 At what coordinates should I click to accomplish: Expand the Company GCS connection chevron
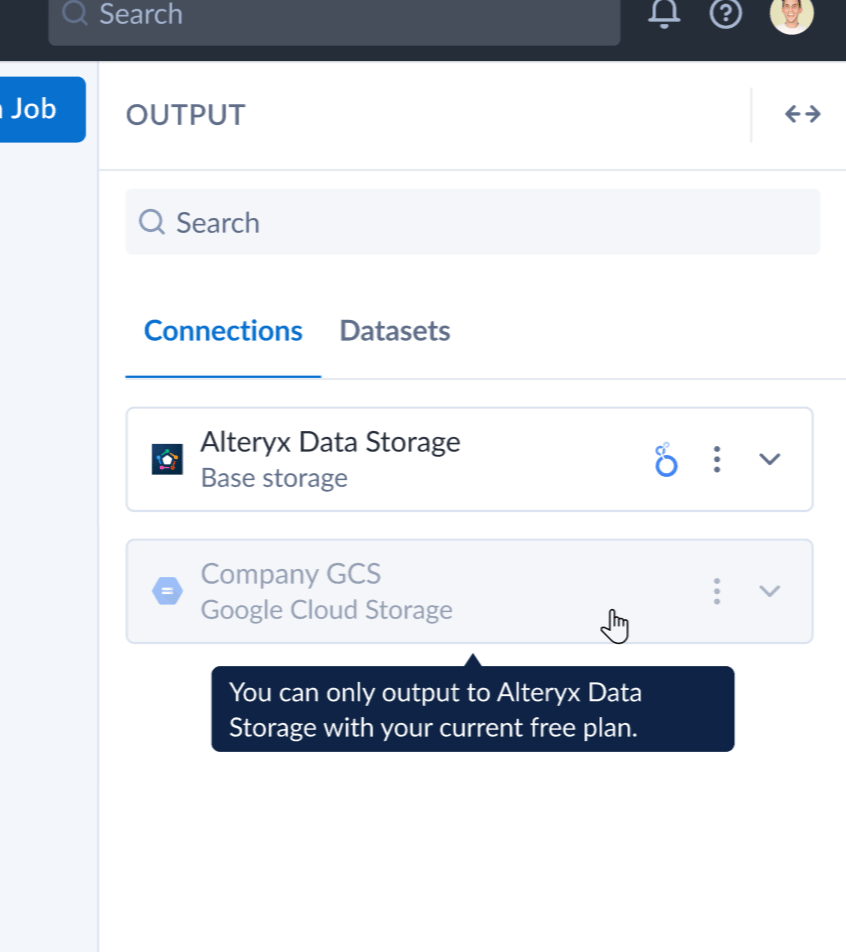click(x=769, y=591)
